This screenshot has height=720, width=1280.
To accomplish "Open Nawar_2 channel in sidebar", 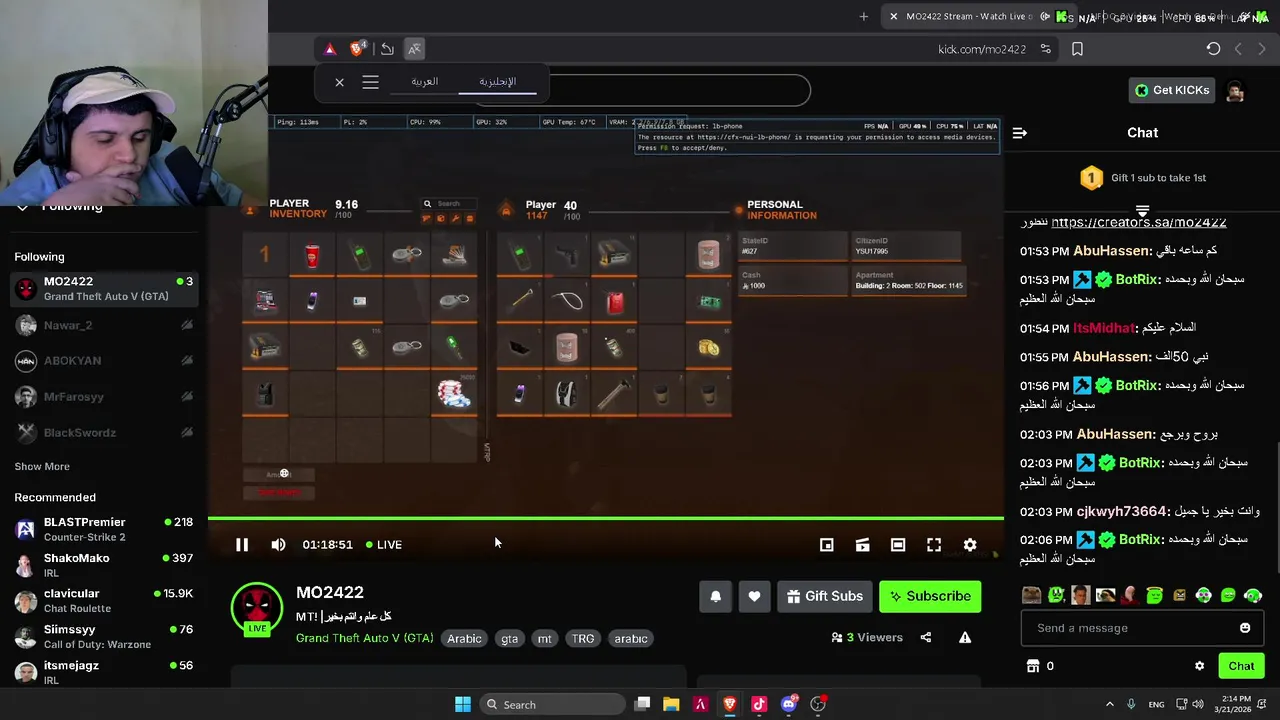I will pos(104,325).
